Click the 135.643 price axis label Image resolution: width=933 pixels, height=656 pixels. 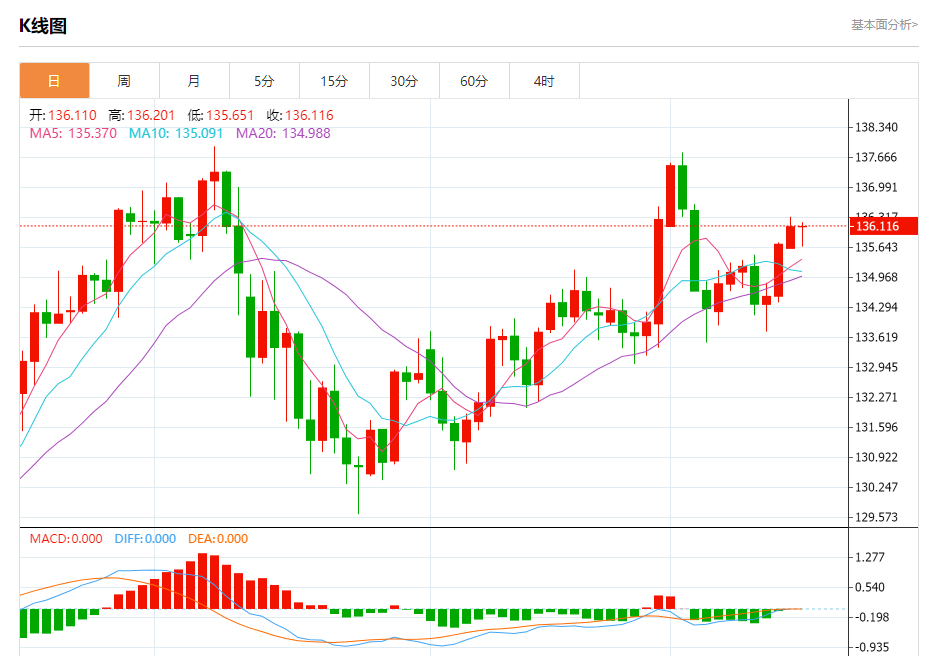tap(876, 247)
